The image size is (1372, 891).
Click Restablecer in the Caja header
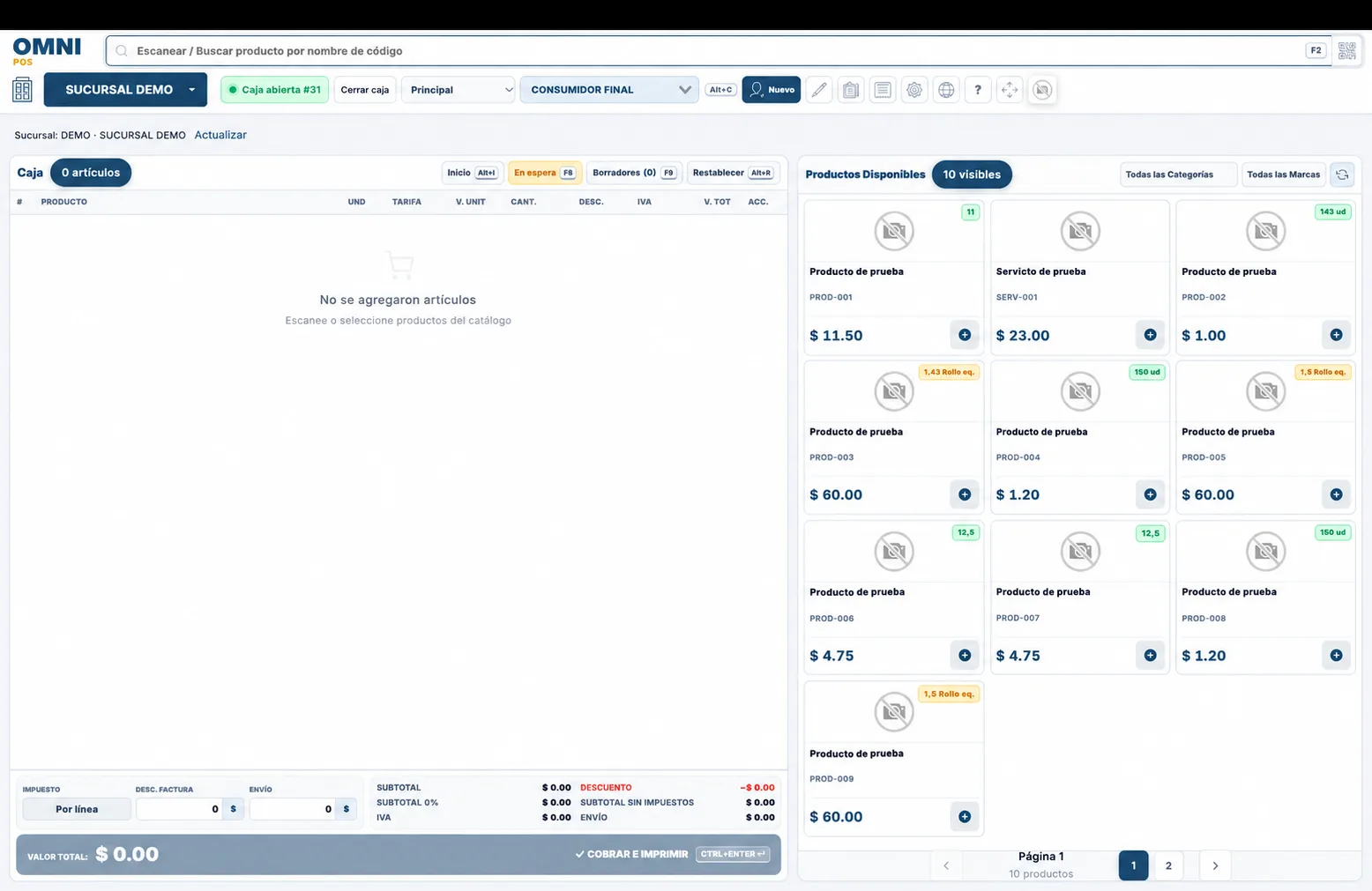click(x=733, y=173)
